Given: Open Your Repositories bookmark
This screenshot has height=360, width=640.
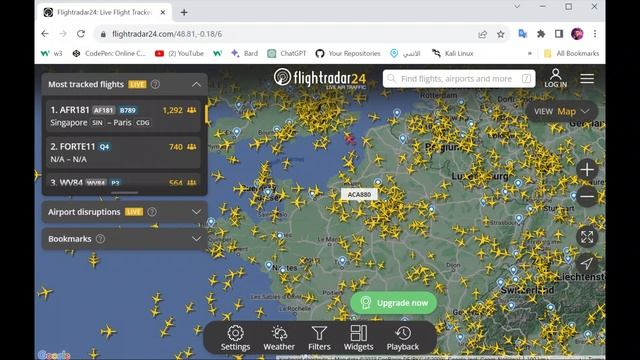Looking at the screenshot, I should (x=348, y=53).
